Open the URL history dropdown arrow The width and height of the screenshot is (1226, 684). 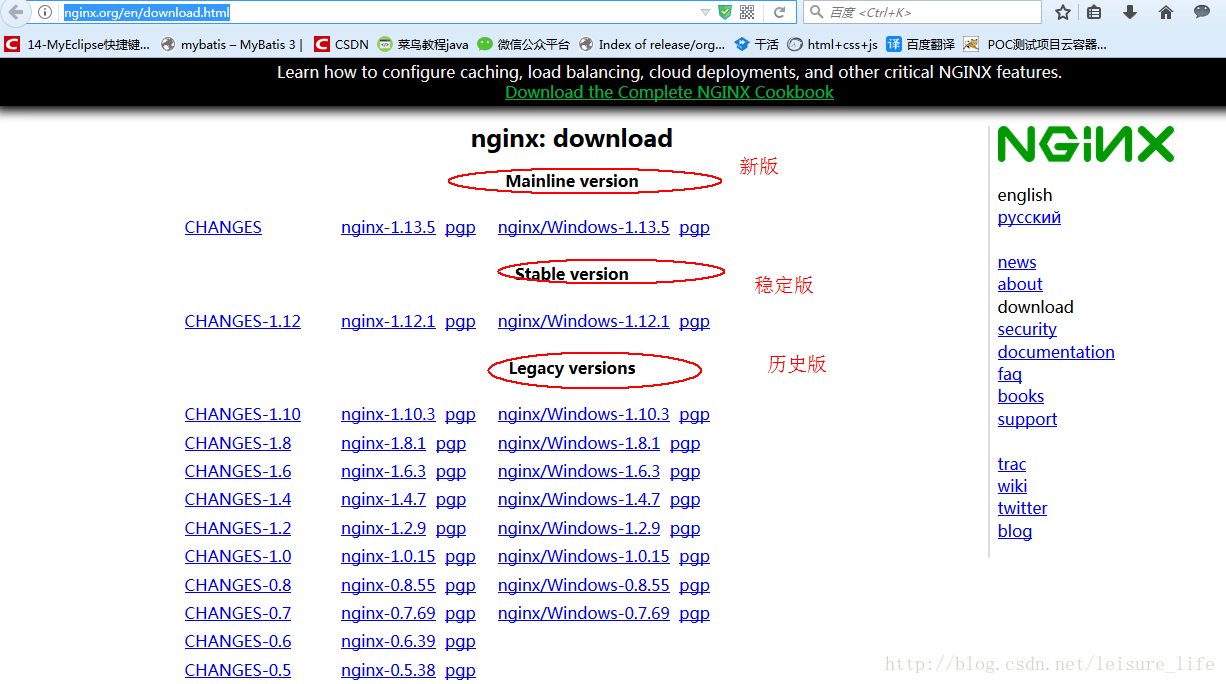[705, 13]
